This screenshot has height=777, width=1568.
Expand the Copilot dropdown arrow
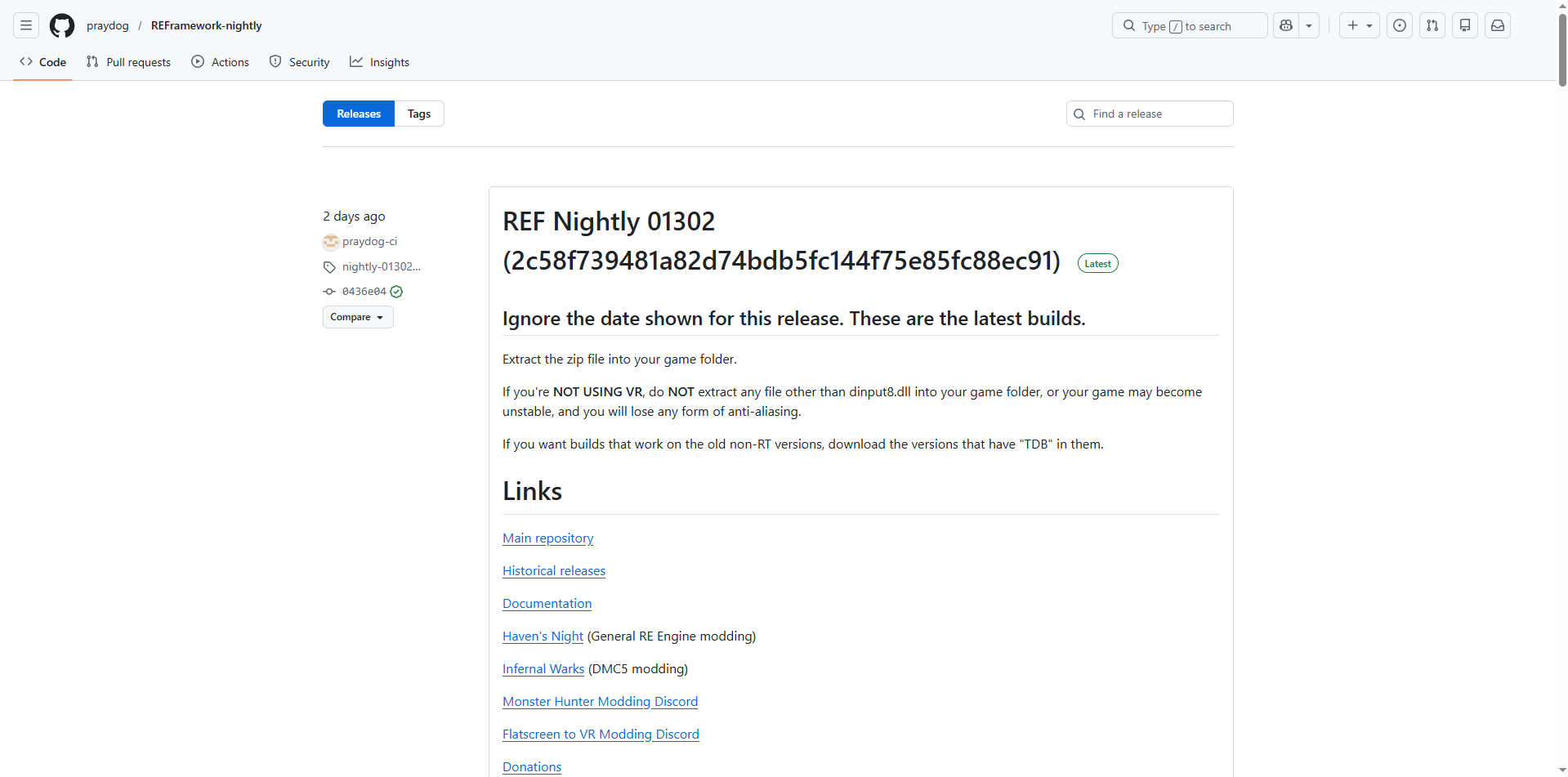point(1309,26)
